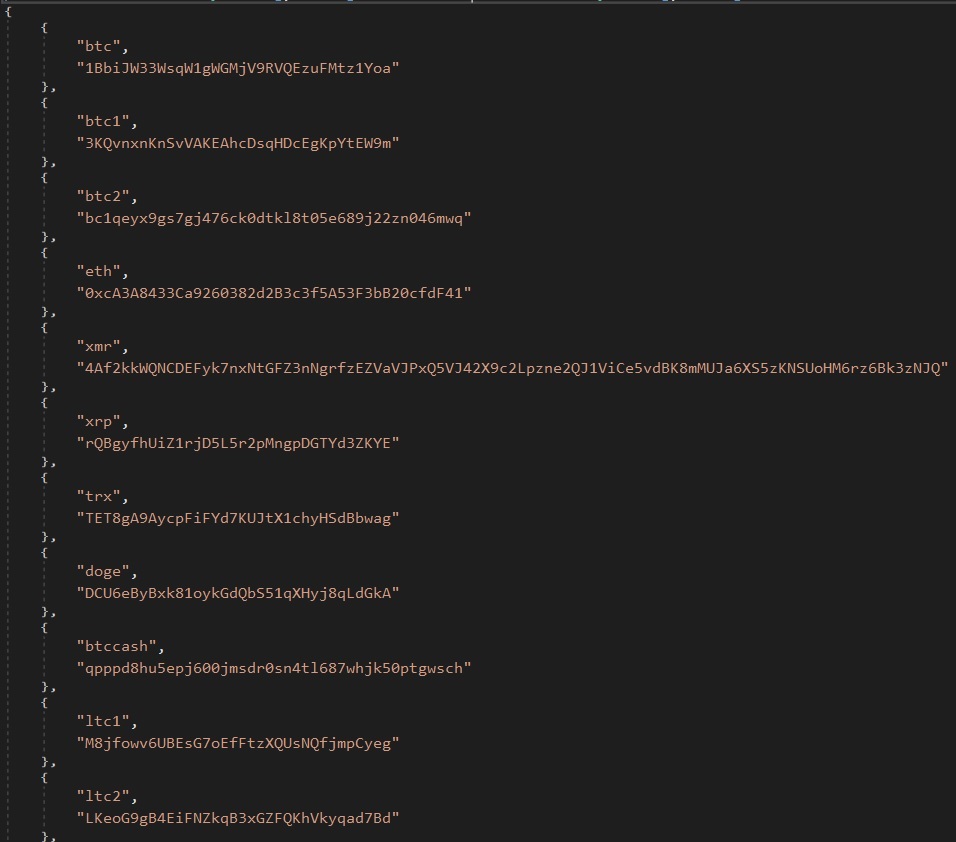Click the LKeoG9gB4EiF Litecoin address value
The width and height of the screenshot is (956, 842).
tap(238, 818)
